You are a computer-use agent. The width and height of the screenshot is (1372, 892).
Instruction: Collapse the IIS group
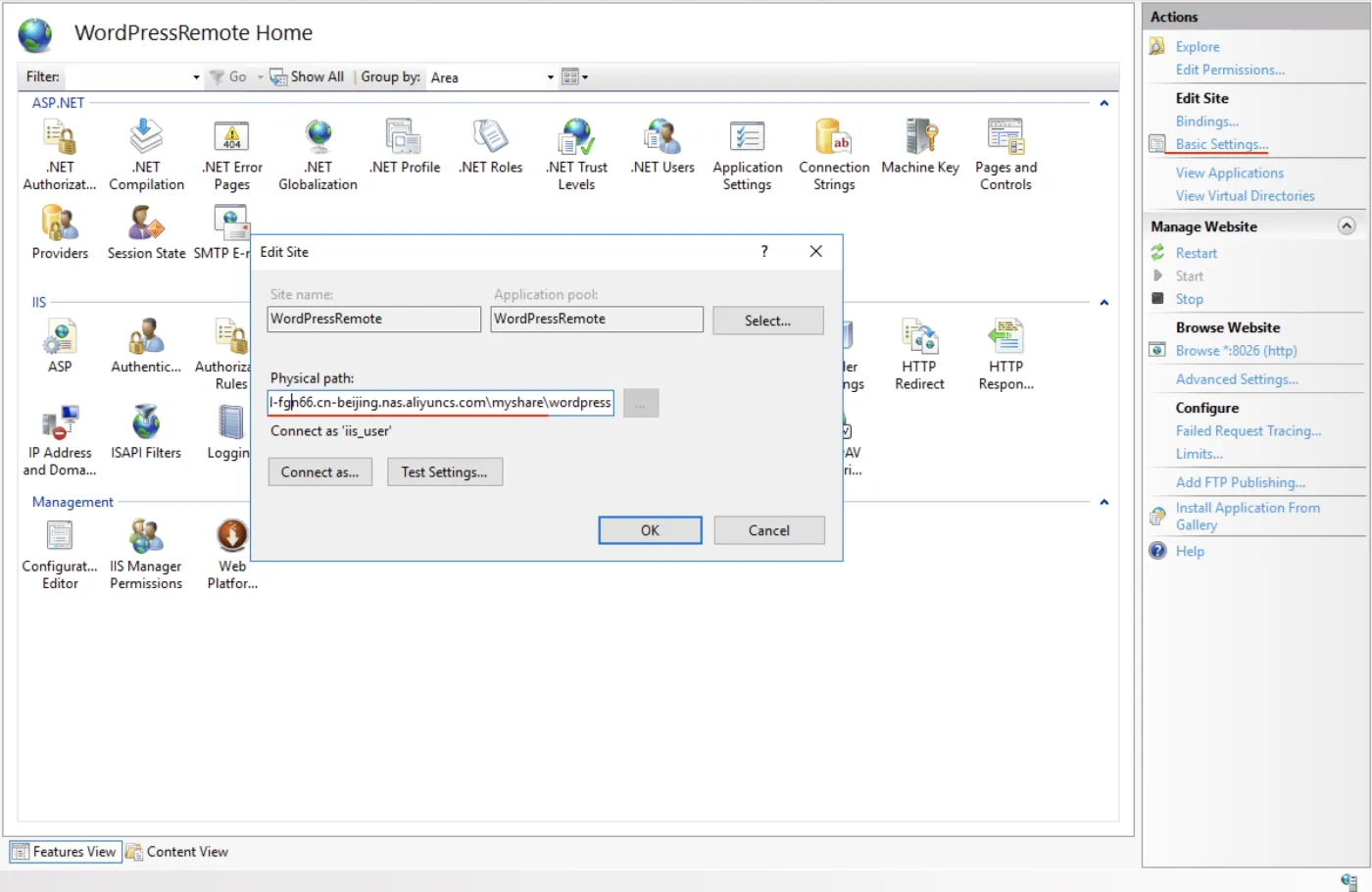(x=1104, y=303)
